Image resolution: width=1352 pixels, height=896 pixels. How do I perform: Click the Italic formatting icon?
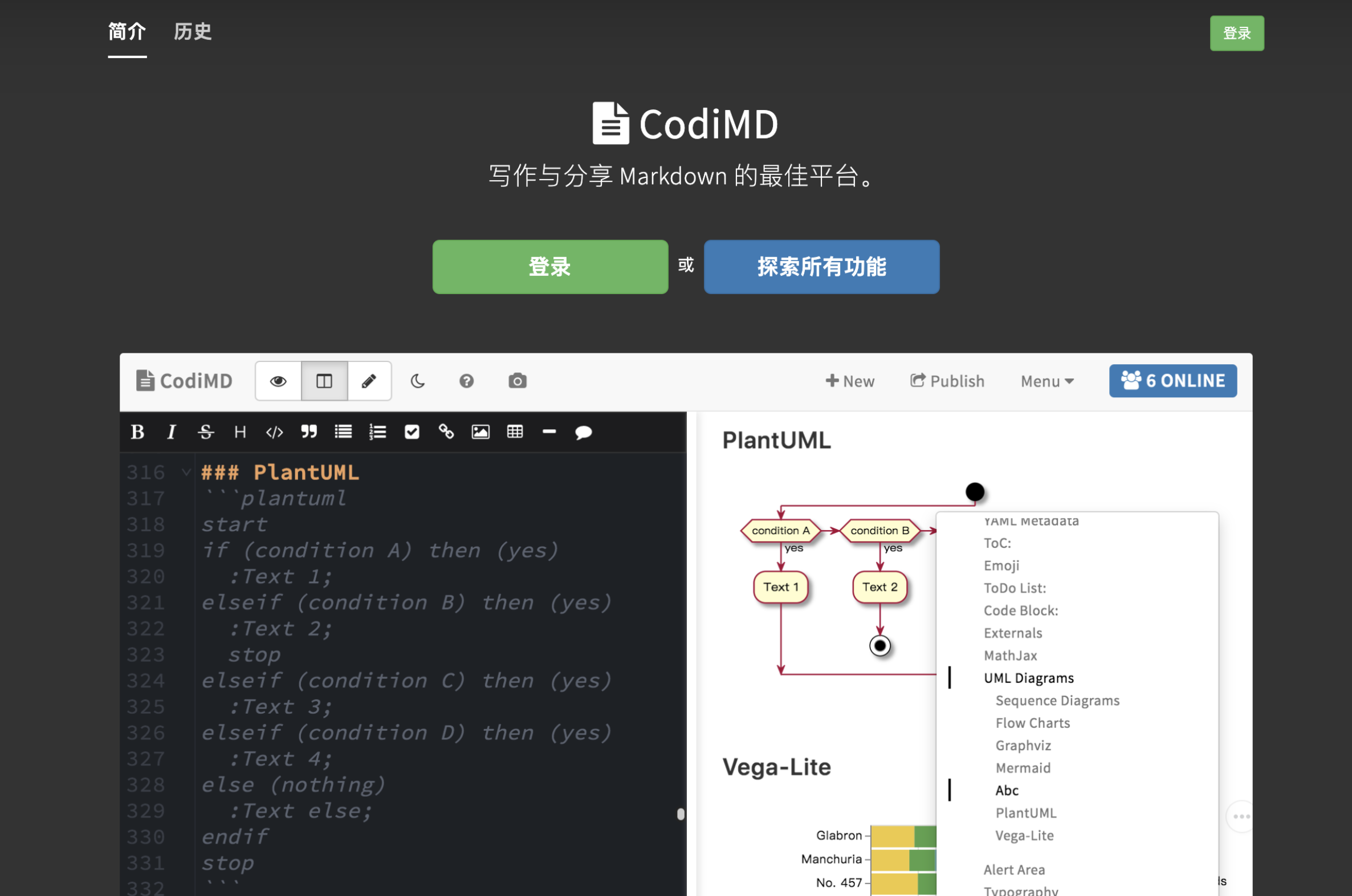click(171, 432)
